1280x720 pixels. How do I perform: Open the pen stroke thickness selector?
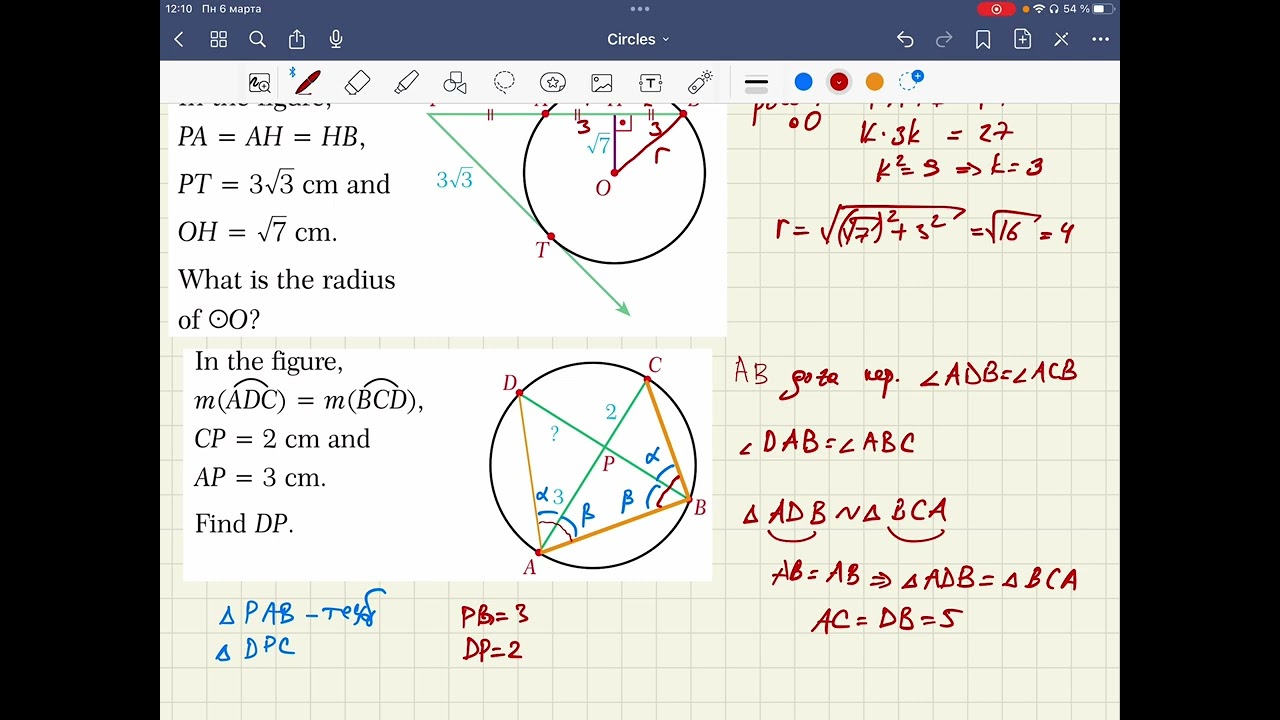click(757, 82)
